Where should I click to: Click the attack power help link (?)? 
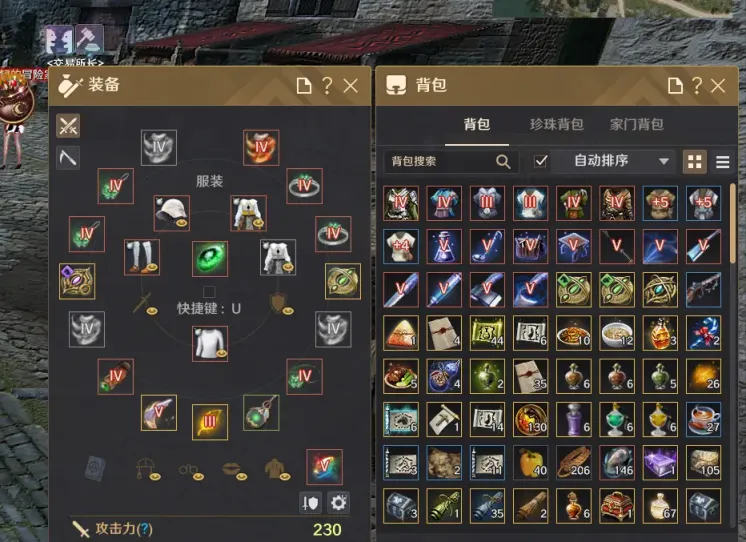[x=146, y=529]
